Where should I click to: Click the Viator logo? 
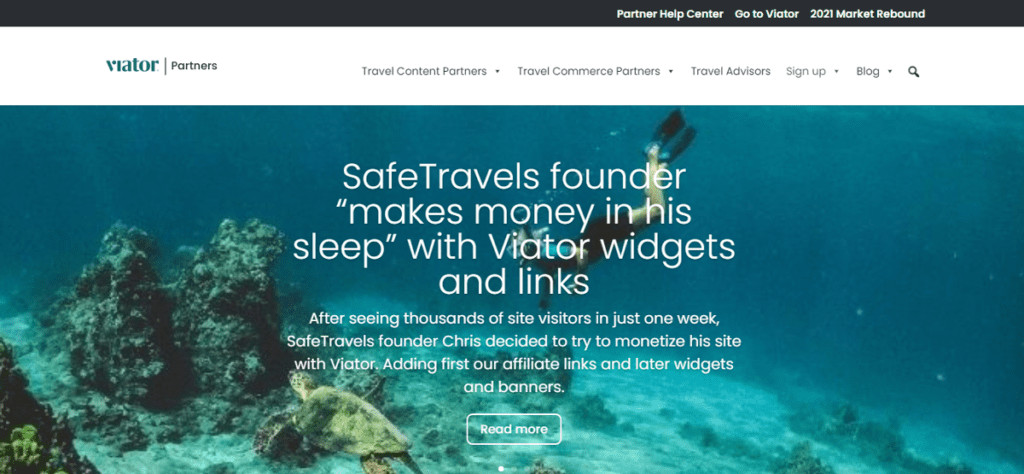click(132, 65)
